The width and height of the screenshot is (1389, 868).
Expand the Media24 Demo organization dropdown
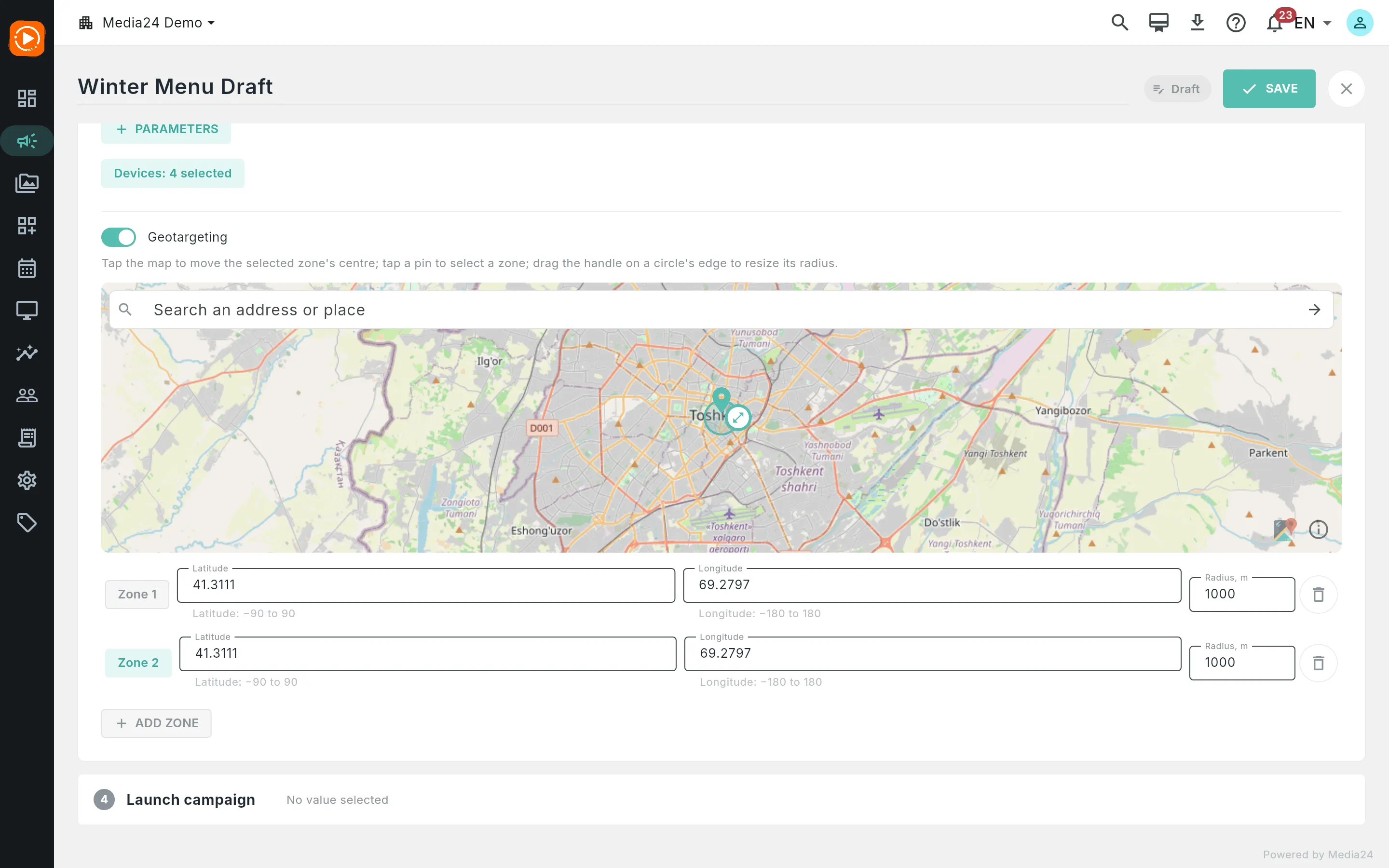click(147, 23)
